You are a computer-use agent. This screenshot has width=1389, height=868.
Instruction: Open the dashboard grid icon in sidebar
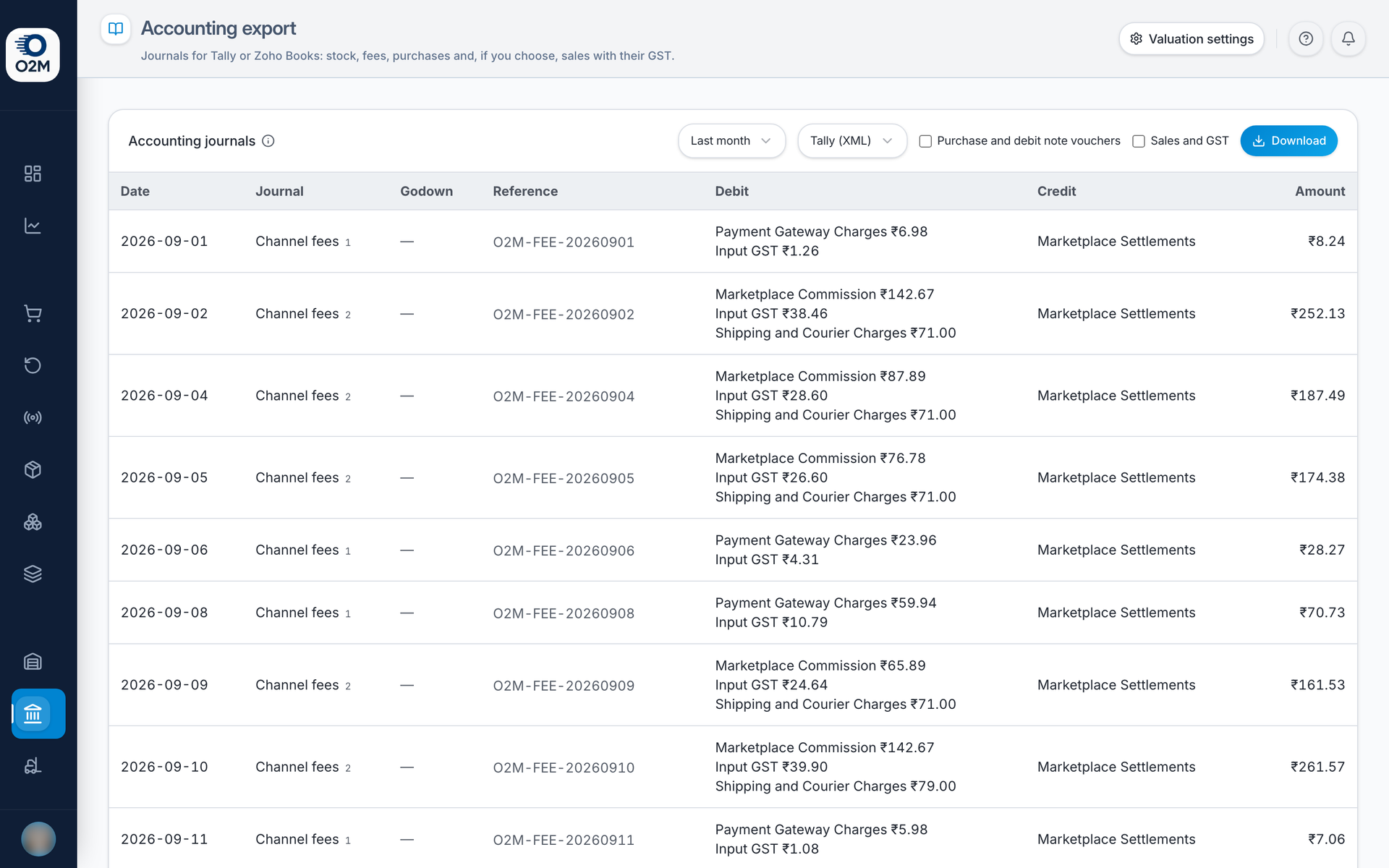(x=33, y=174)
